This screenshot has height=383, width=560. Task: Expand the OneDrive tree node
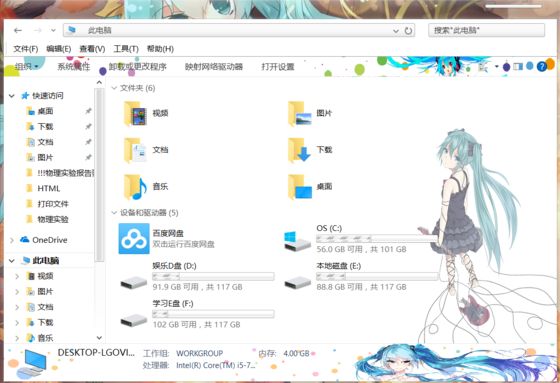12,240
